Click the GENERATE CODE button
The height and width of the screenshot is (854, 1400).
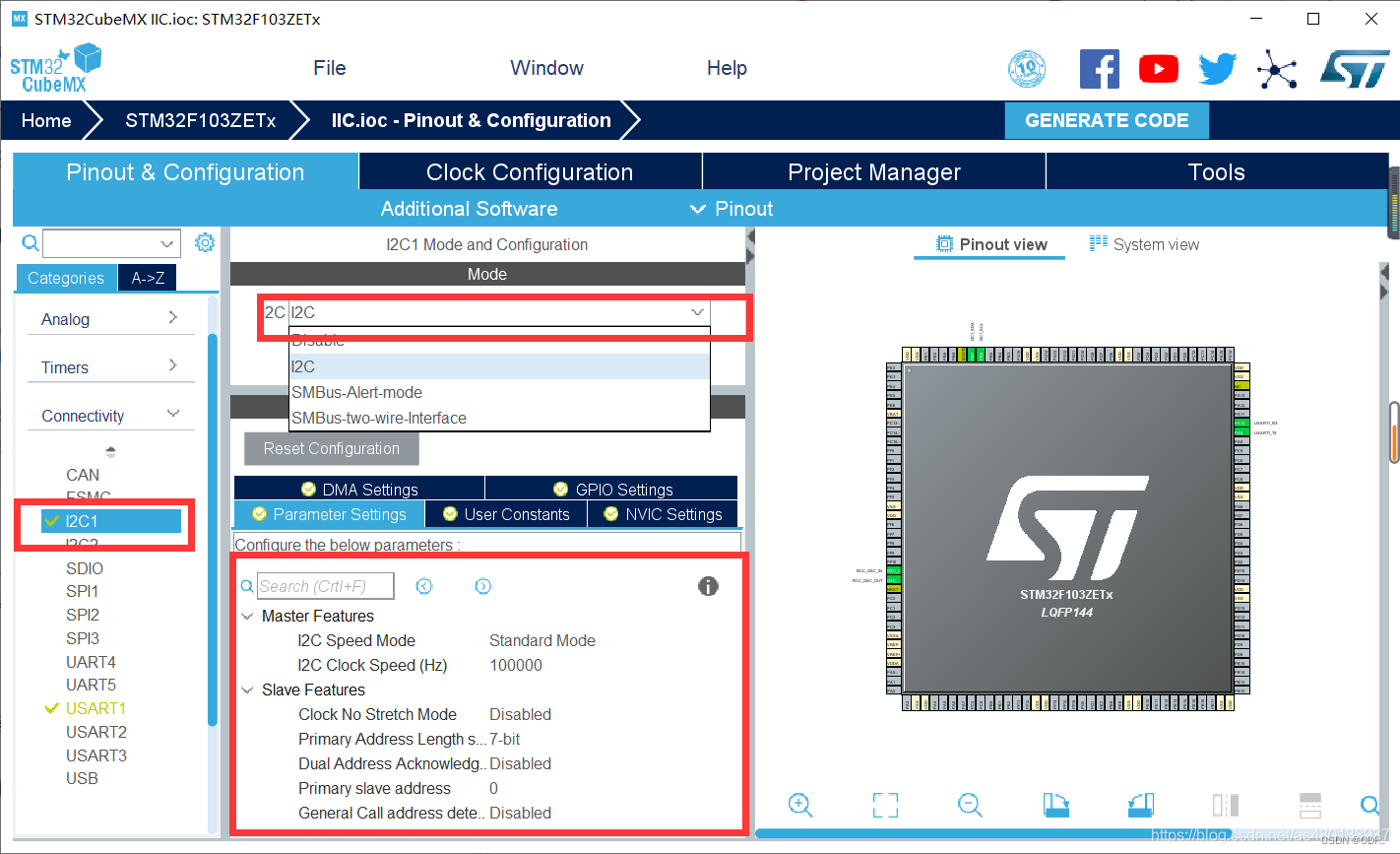click(1106, 120)
